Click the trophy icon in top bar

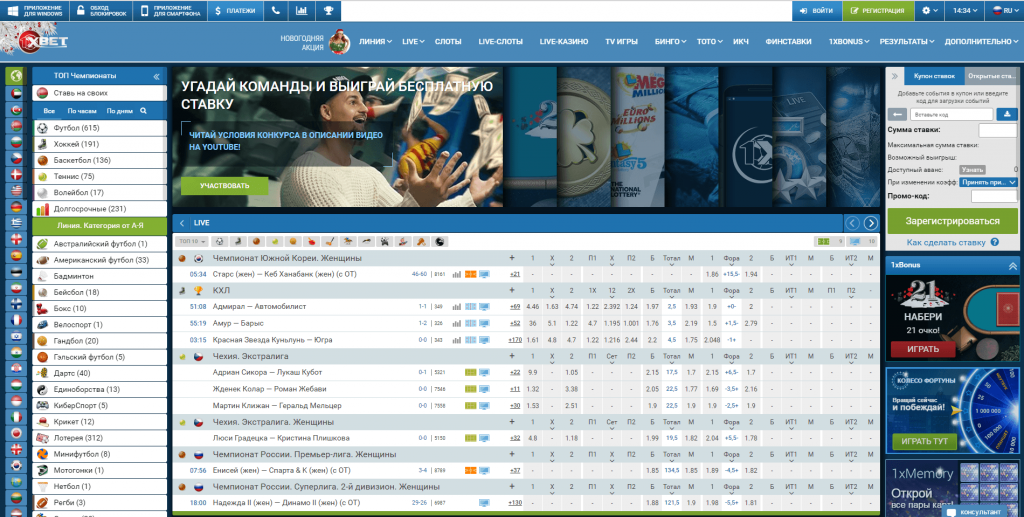pyautogui.click(x=327, y=10)
